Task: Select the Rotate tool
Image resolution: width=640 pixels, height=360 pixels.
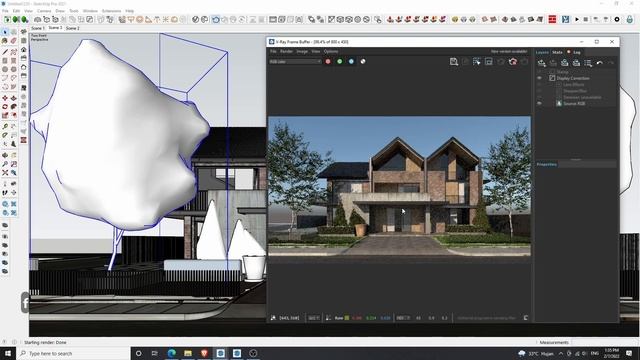Action: pyautogui.click(x=5, y=107)
